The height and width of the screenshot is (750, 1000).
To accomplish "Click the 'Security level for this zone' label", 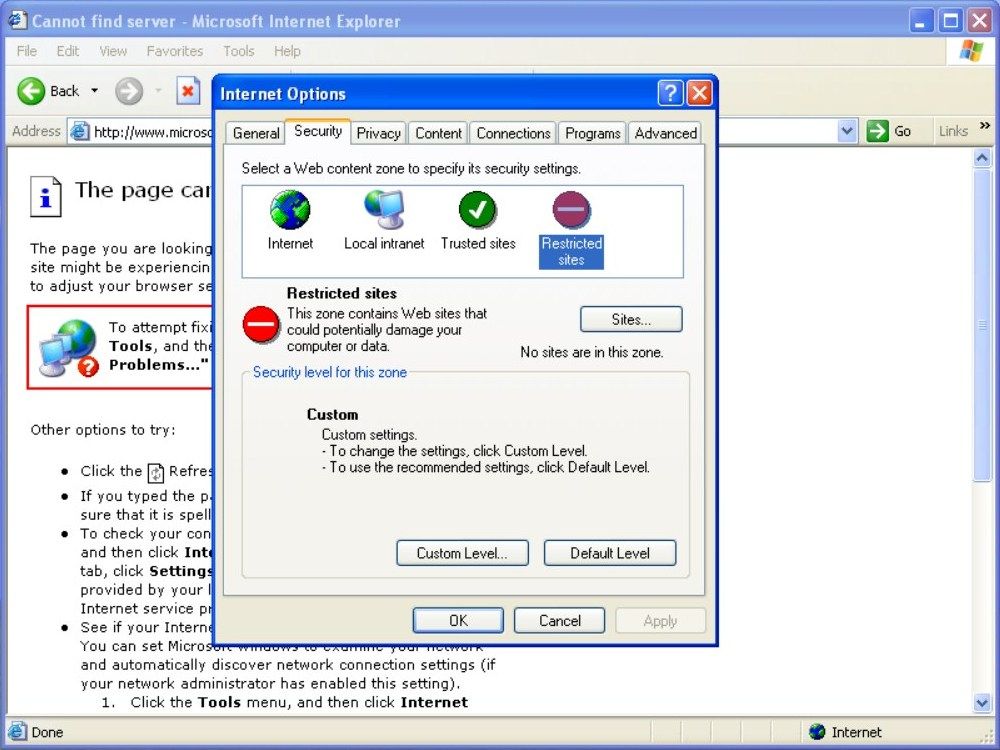I will [x=330, y=372].
